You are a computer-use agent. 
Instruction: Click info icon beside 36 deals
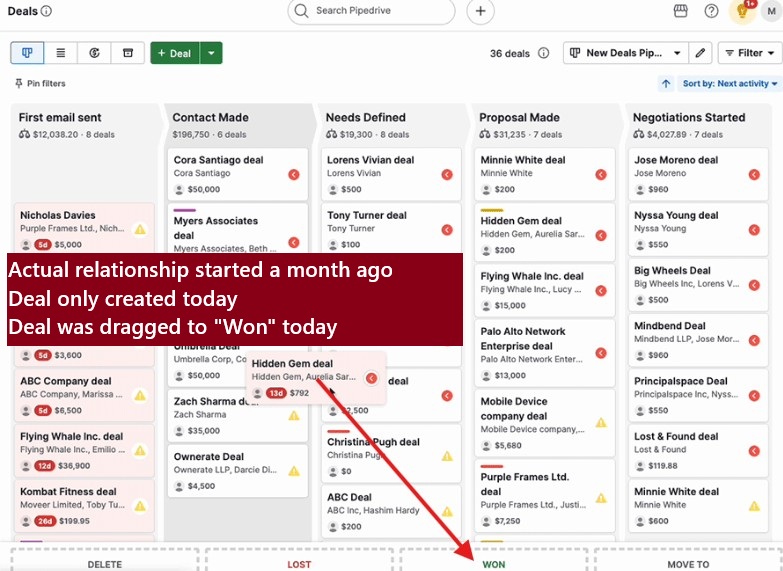click(544, 53)
